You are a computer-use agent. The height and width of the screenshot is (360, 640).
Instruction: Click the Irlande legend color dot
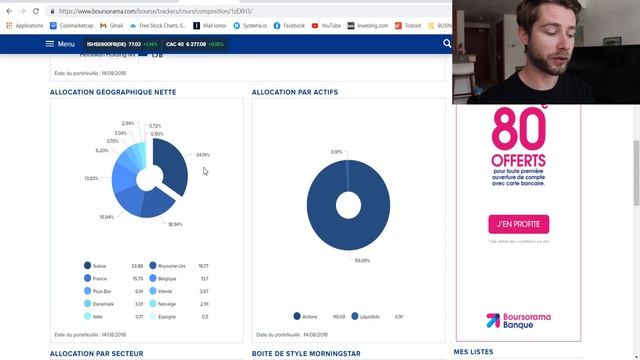coord(153,291)
